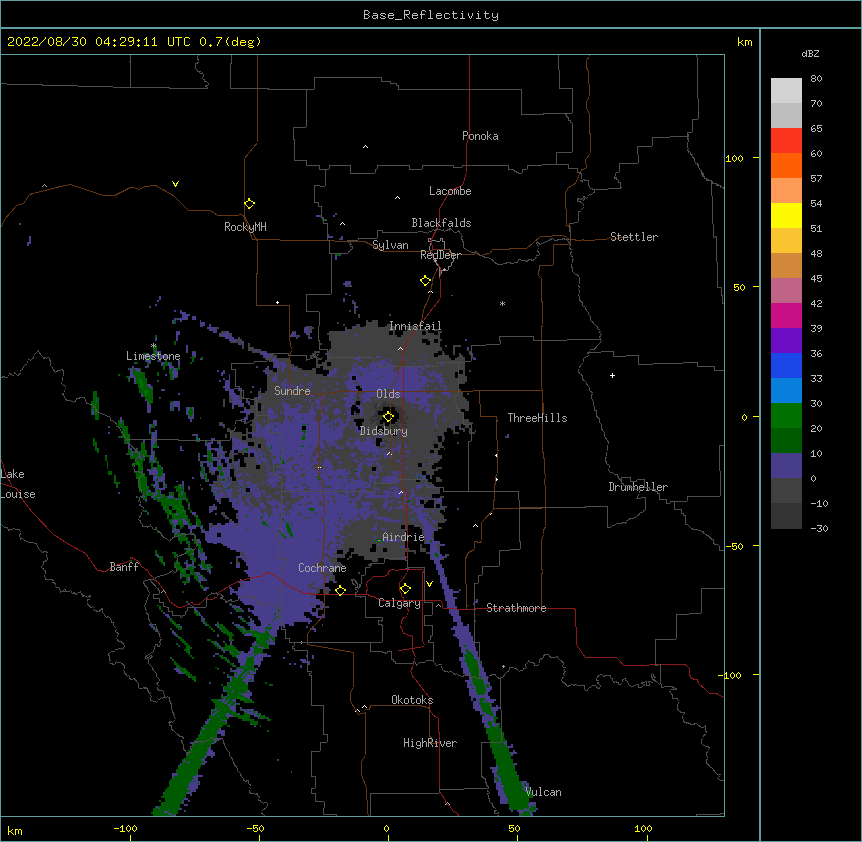862x842 pixels.
Task: Click the yellow diamond marker below Cochrane
Action: click(340, 590)
